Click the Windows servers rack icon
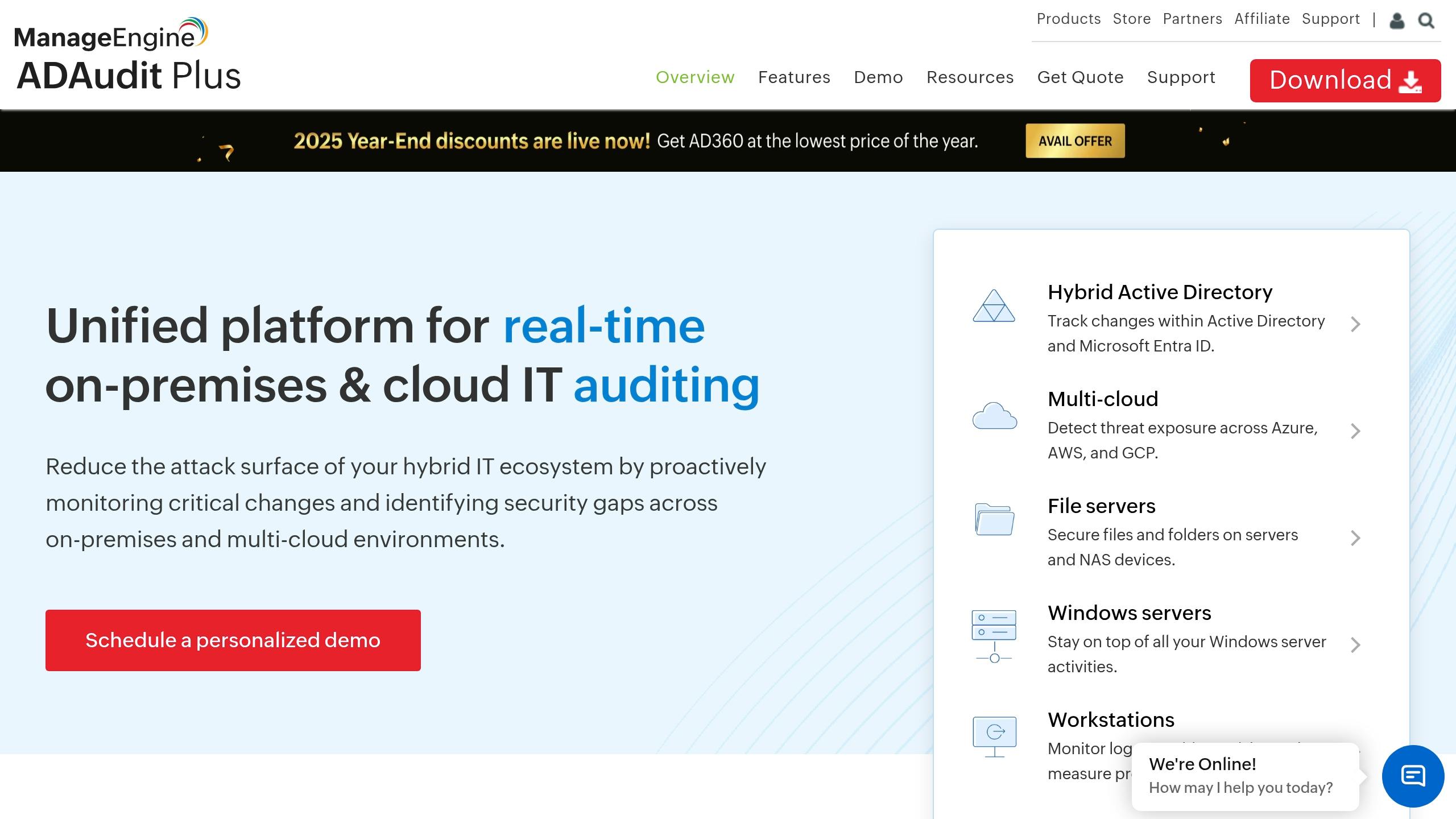Image resolution: width=1456 pixels, height=819 pixels. pyautogui.click(x=994, y=636)
